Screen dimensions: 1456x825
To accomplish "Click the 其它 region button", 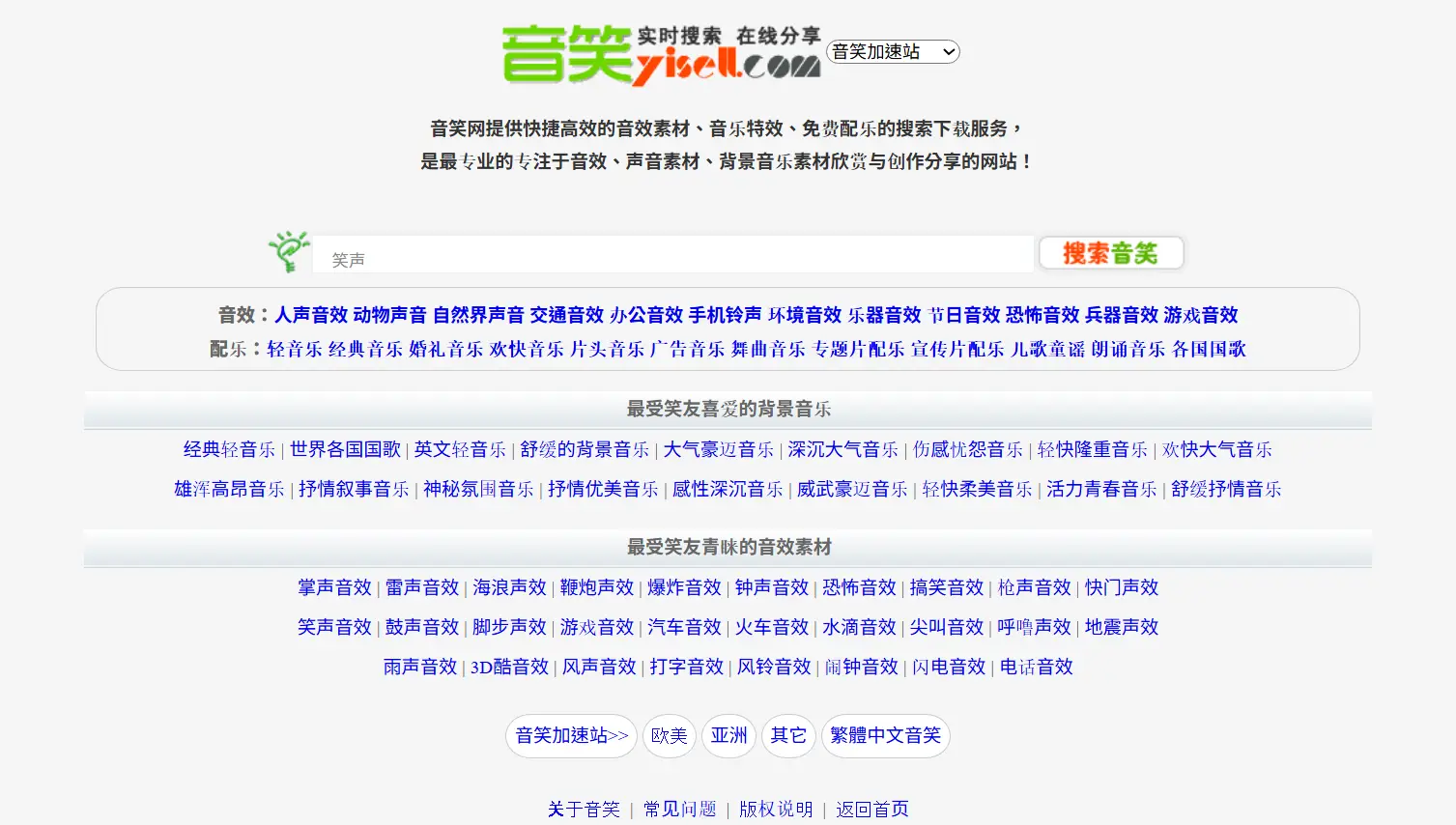I will 788,736.
